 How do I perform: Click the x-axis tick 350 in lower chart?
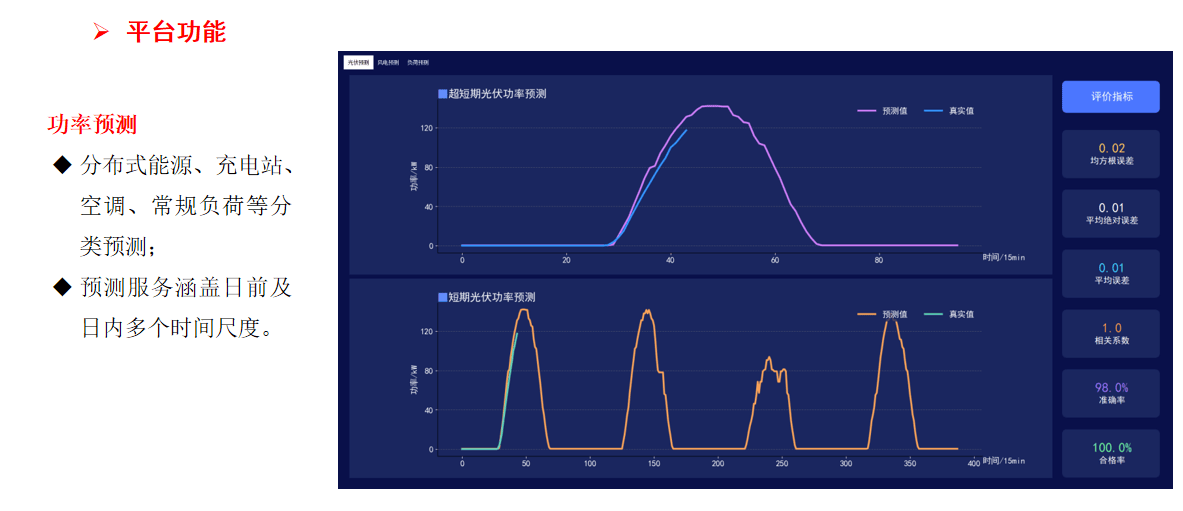[x=910, y=463]
